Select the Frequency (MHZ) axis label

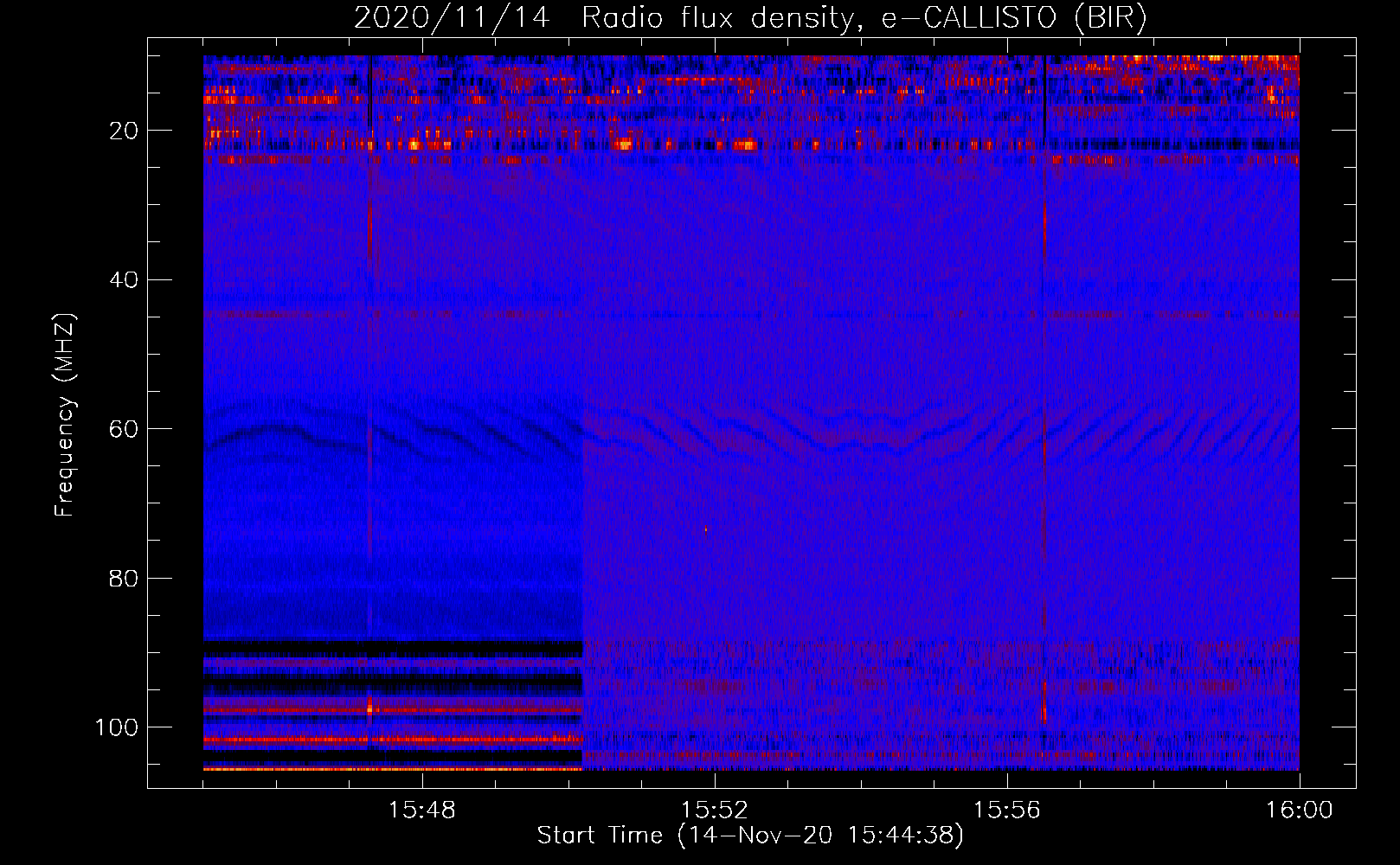click(x=65, y=415)
